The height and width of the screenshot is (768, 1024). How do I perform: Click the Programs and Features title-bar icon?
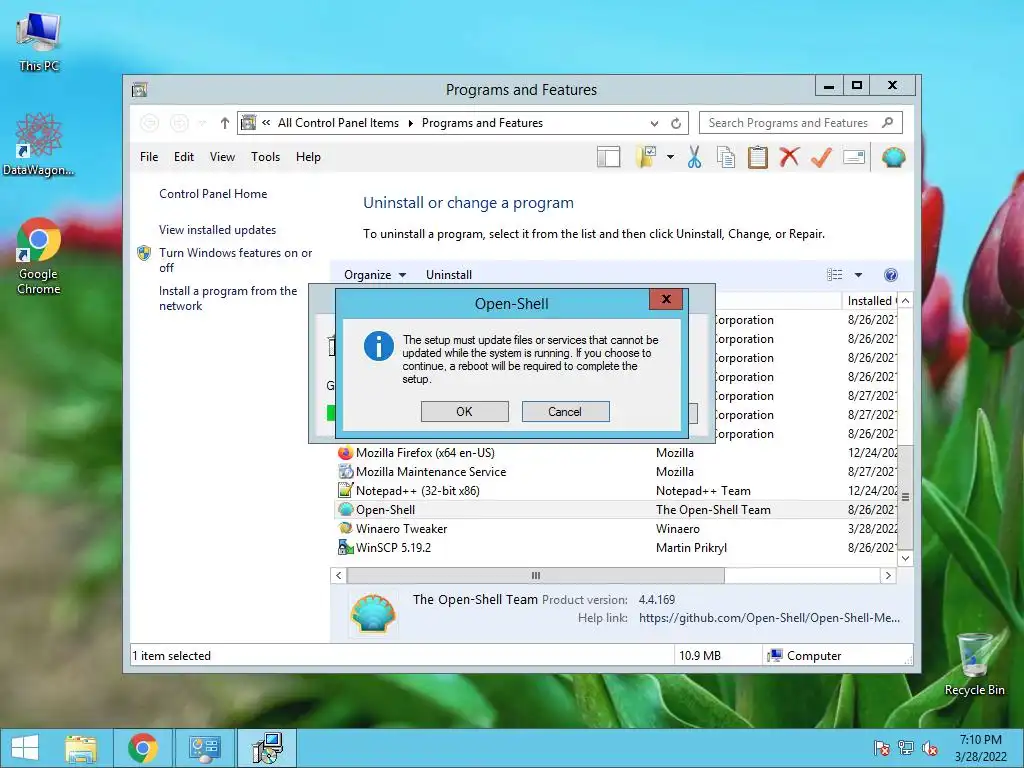coord(139,89)
